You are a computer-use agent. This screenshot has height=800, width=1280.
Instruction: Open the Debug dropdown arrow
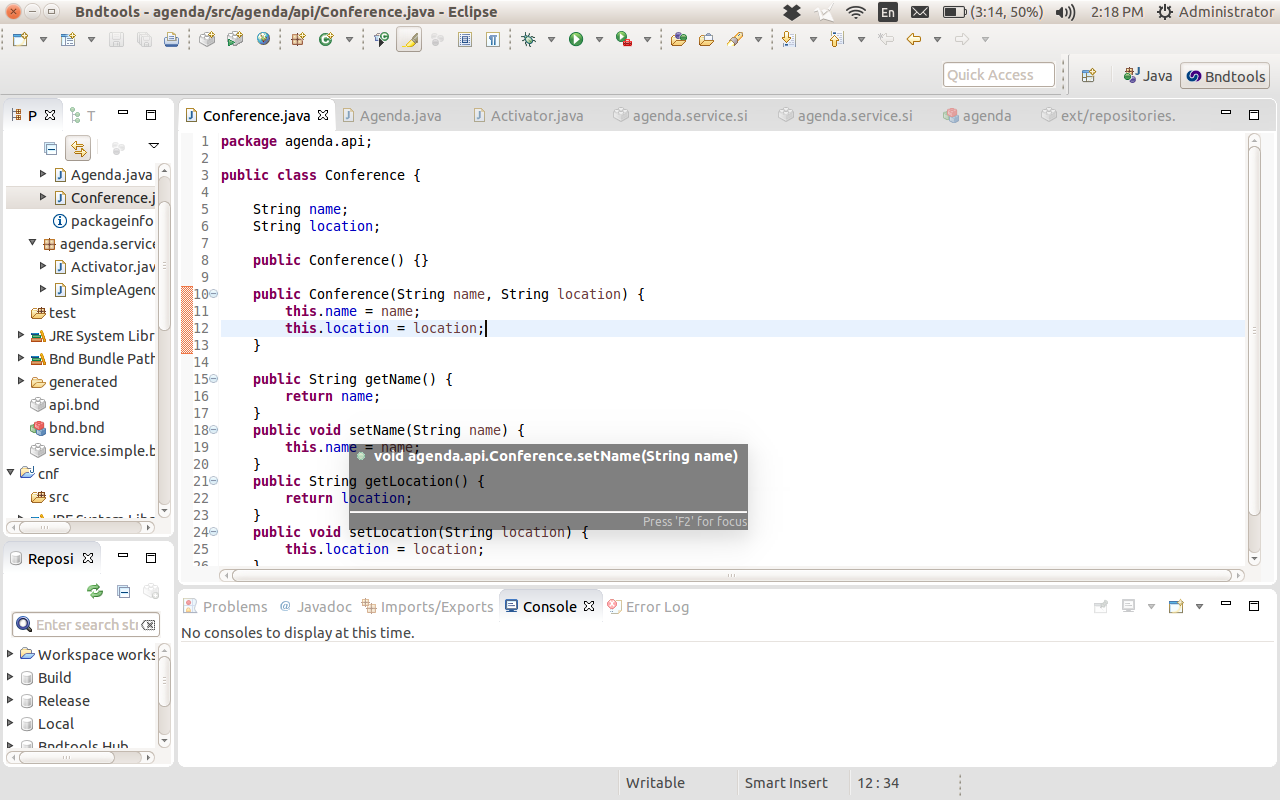tap(551, 40)
